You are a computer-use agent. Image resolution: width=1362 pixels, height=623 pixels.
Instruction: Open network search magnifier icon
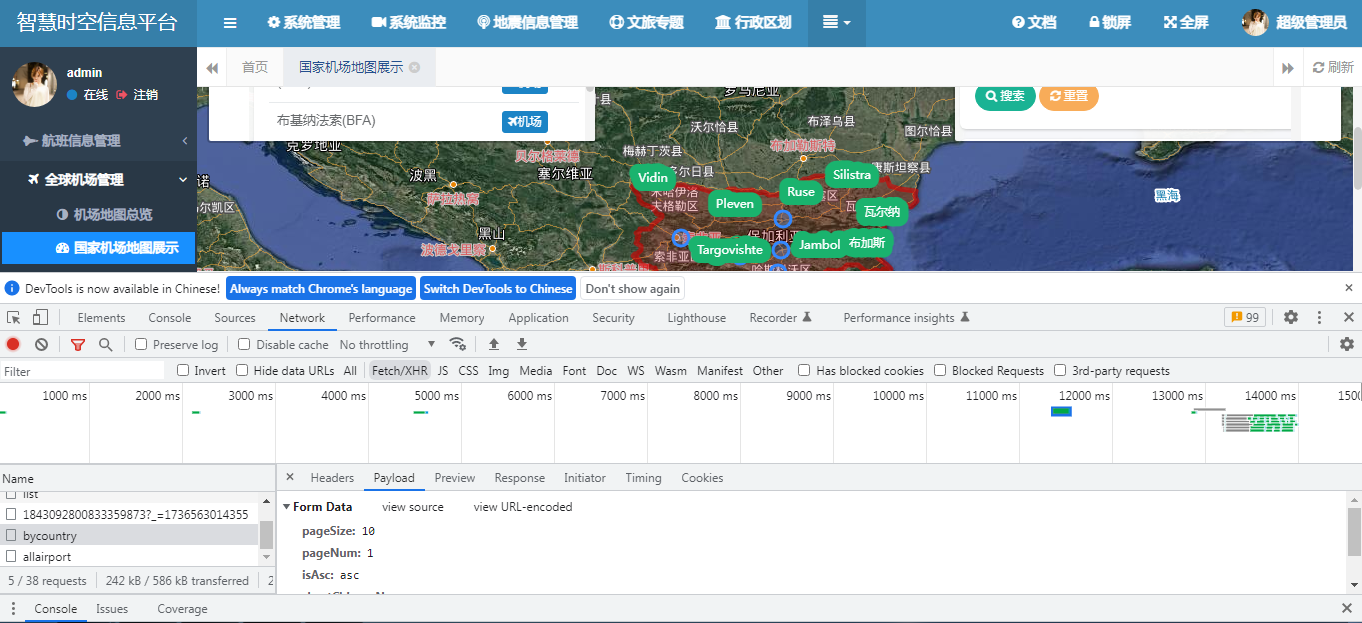click(105, 344)
